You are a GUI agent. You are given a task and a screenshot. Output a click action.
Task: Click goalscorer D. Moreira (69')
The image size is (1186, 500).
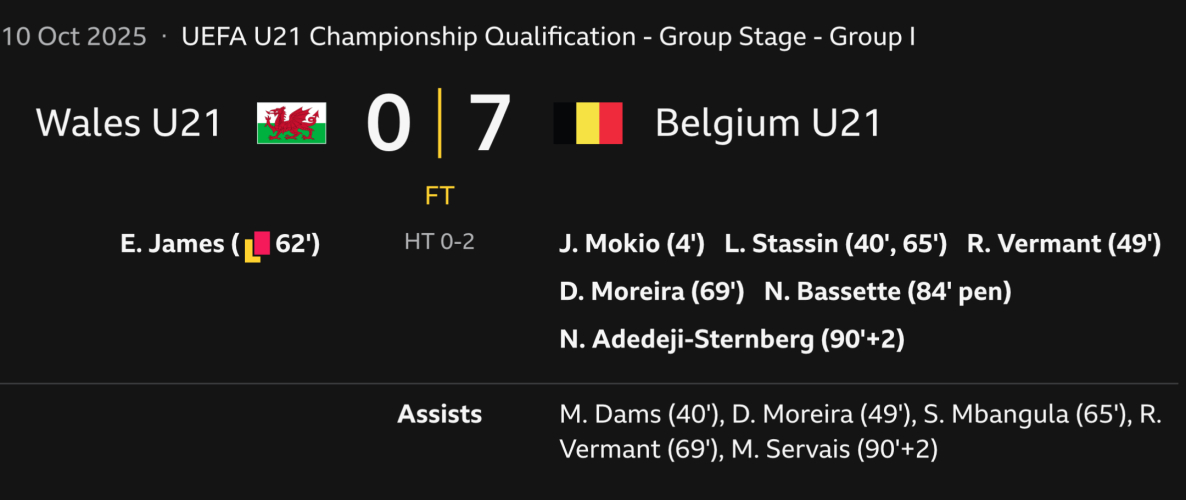(652, 292)
